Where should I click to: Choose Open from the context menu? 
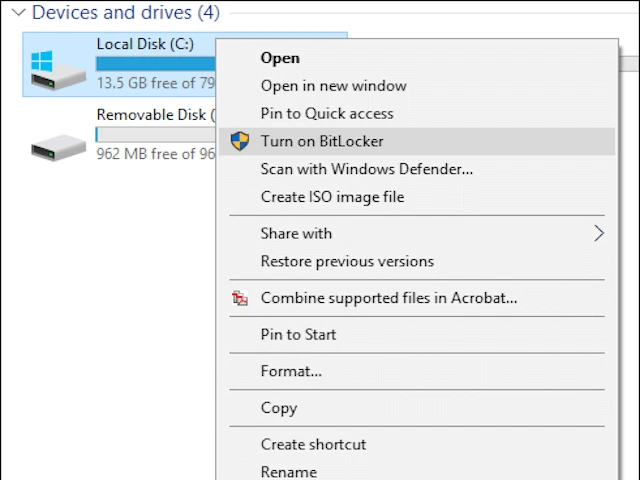pos(280,58)
